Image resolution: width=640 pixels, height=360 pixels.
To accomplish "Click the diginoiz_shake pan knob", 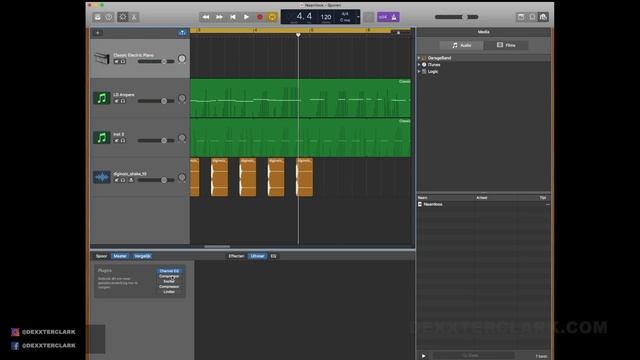I will (x=182, y=178).
